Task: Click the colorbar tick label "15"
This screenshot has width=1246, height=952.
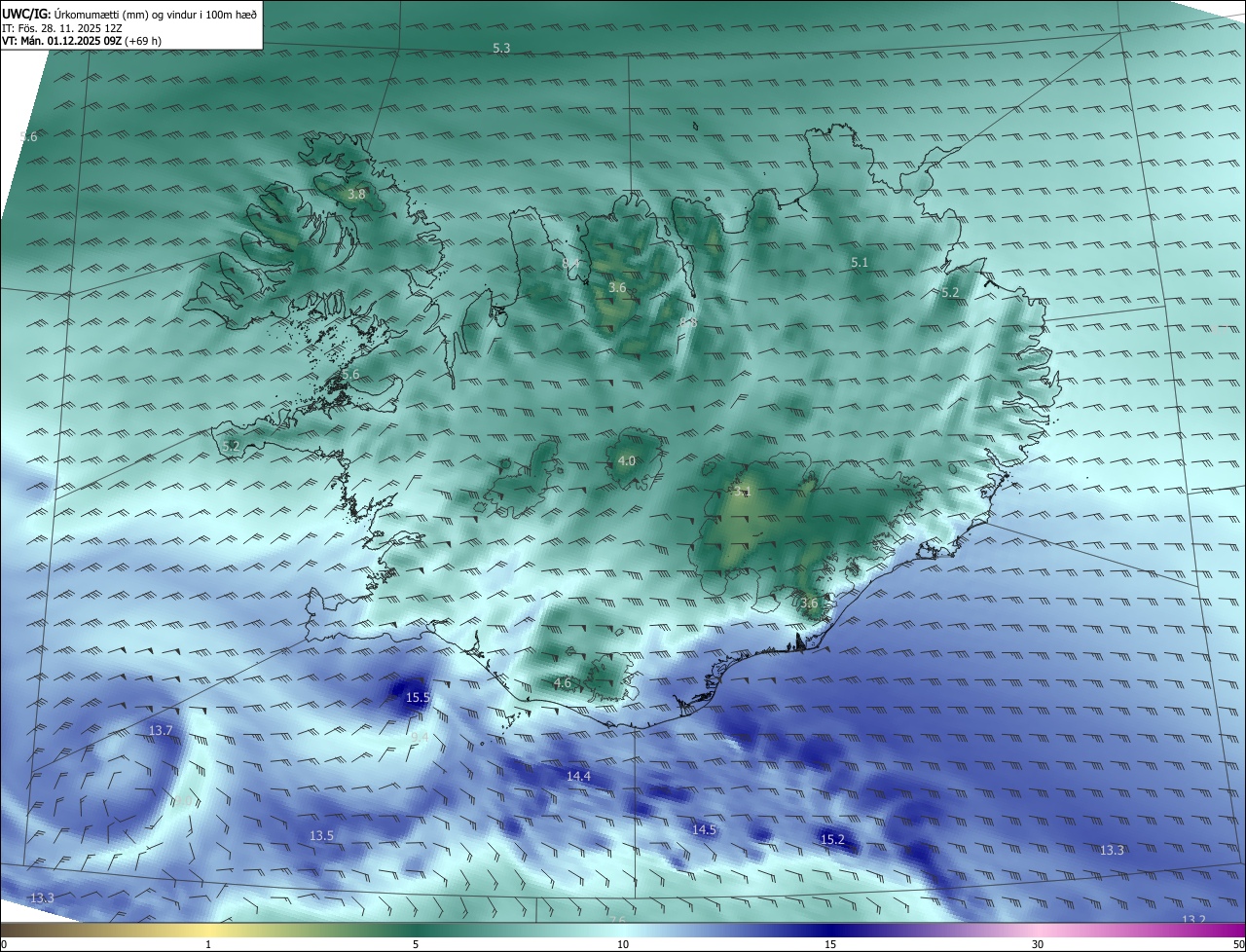Action: 830,944
